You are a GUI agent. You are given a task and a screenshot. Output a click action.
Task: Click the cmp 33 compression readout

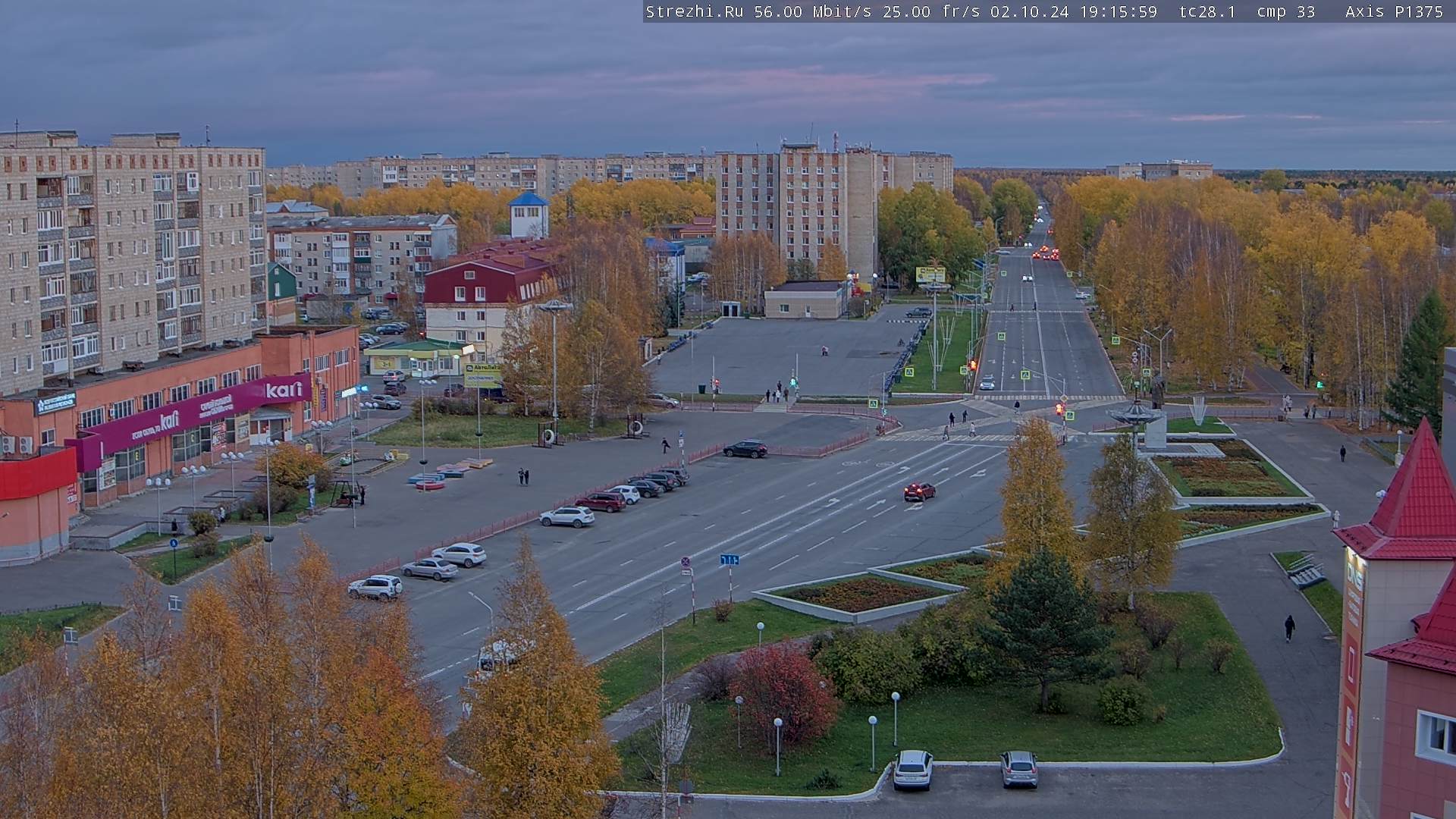tap(1285, 12)
